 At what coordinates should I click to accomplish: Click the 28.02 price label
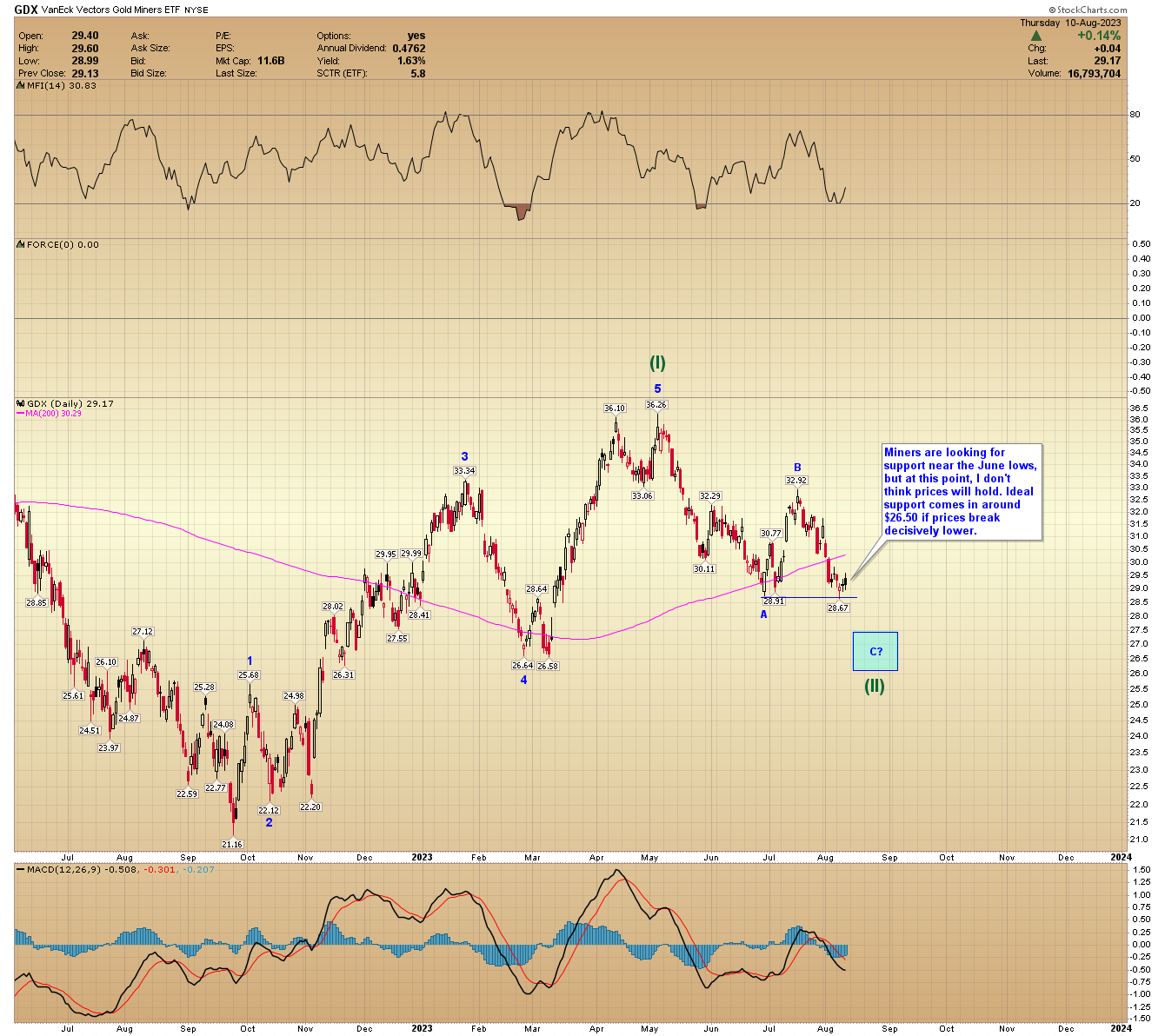click(x=333, y=607)
